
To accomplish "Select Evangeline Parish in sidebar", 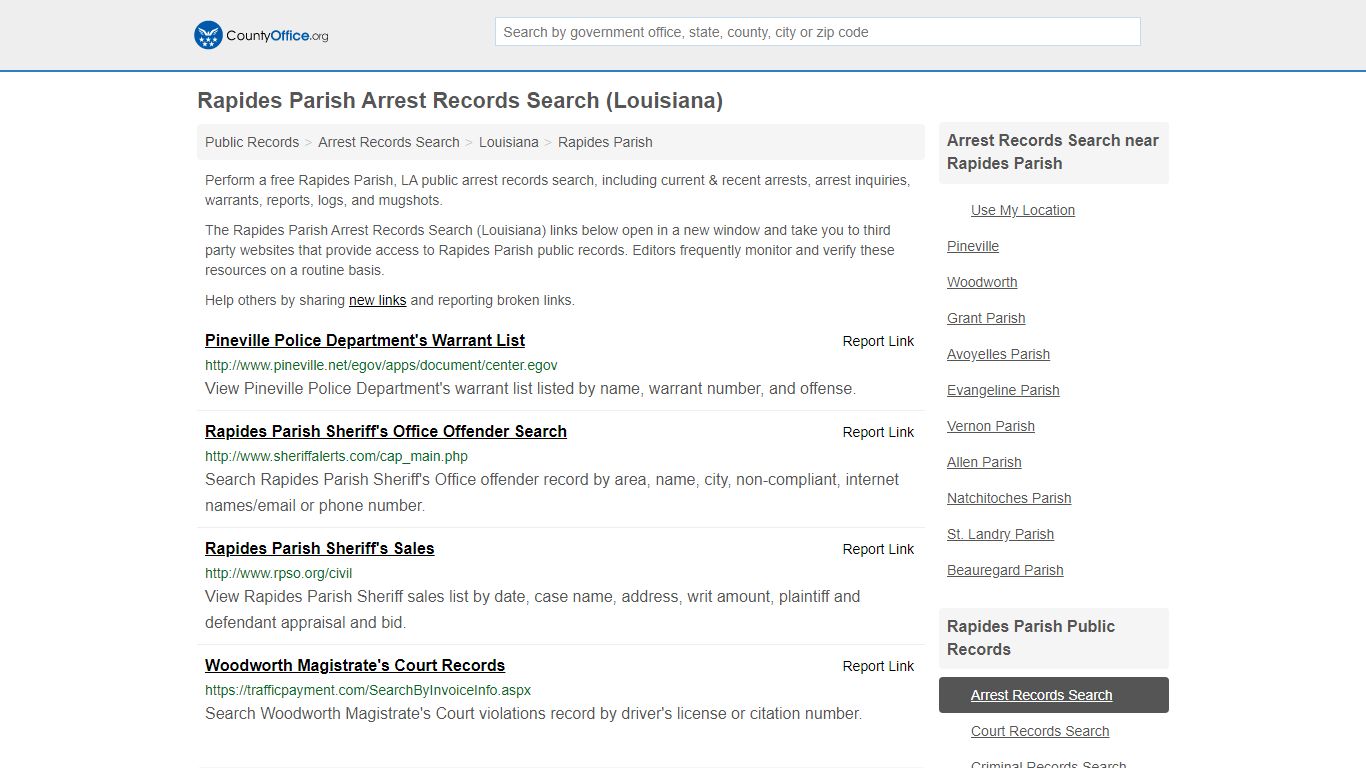I will [1003, 390].
